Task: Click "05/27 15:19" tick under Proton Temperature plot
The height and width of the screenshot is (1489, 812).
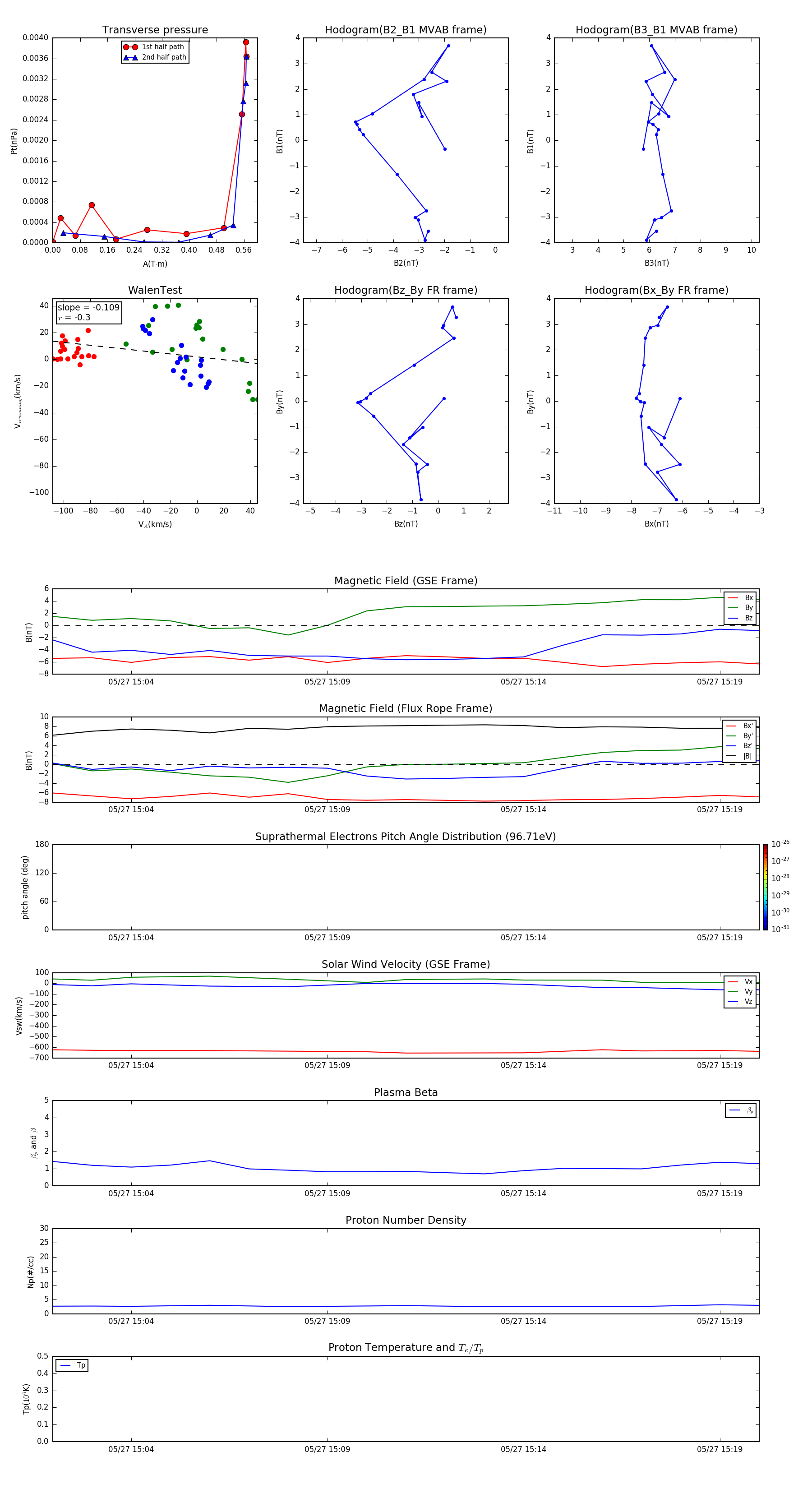Action: [720, 1449]
